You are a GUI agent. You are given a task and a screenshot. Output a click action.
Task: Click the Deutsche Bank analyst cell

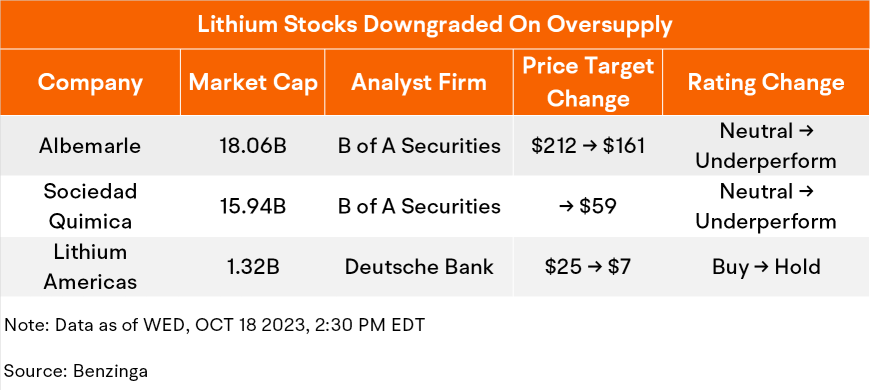coord(419,267)
